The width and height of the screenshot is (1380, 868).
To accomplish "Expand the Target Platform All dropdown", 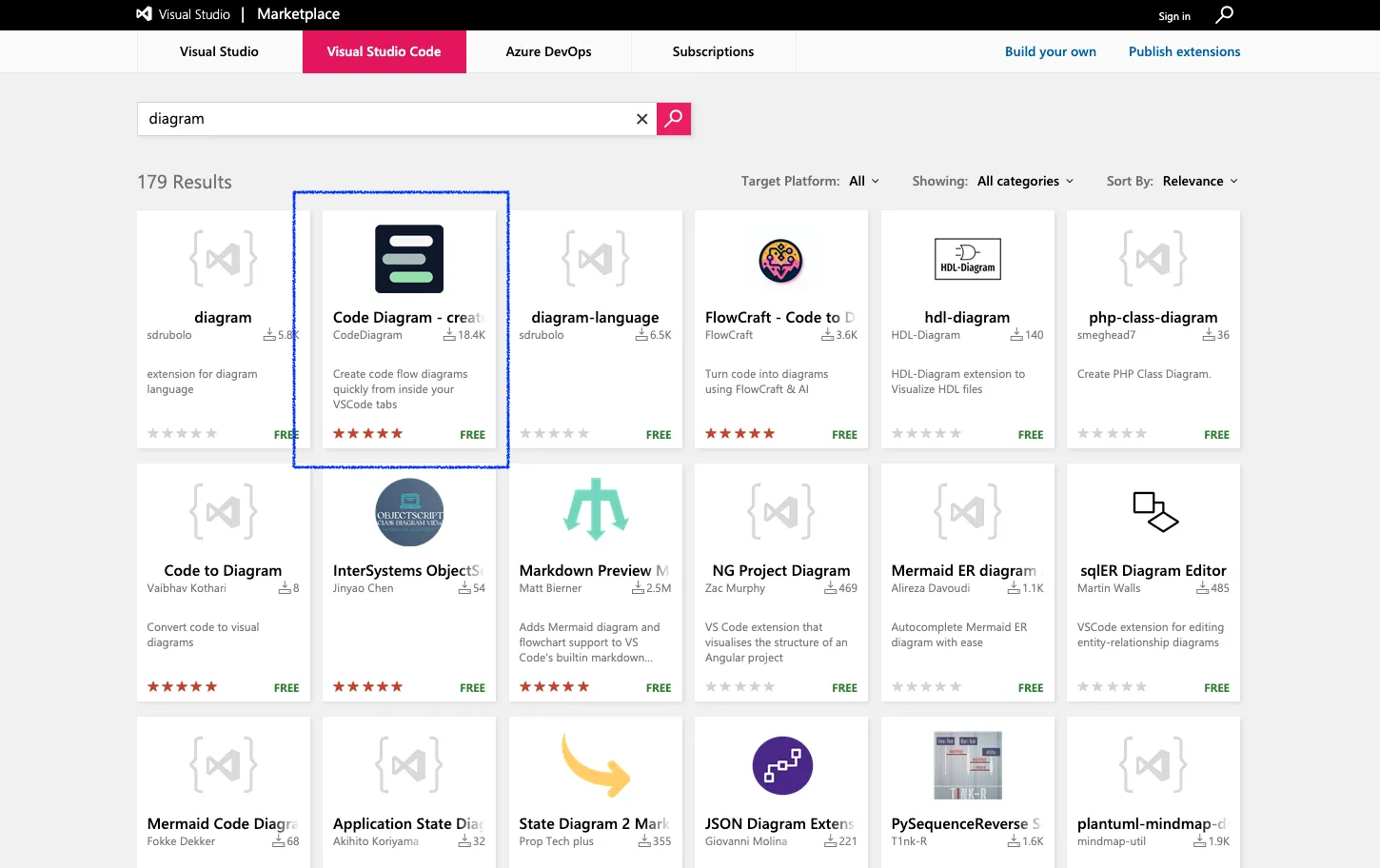I will click(x=864, y=181).
